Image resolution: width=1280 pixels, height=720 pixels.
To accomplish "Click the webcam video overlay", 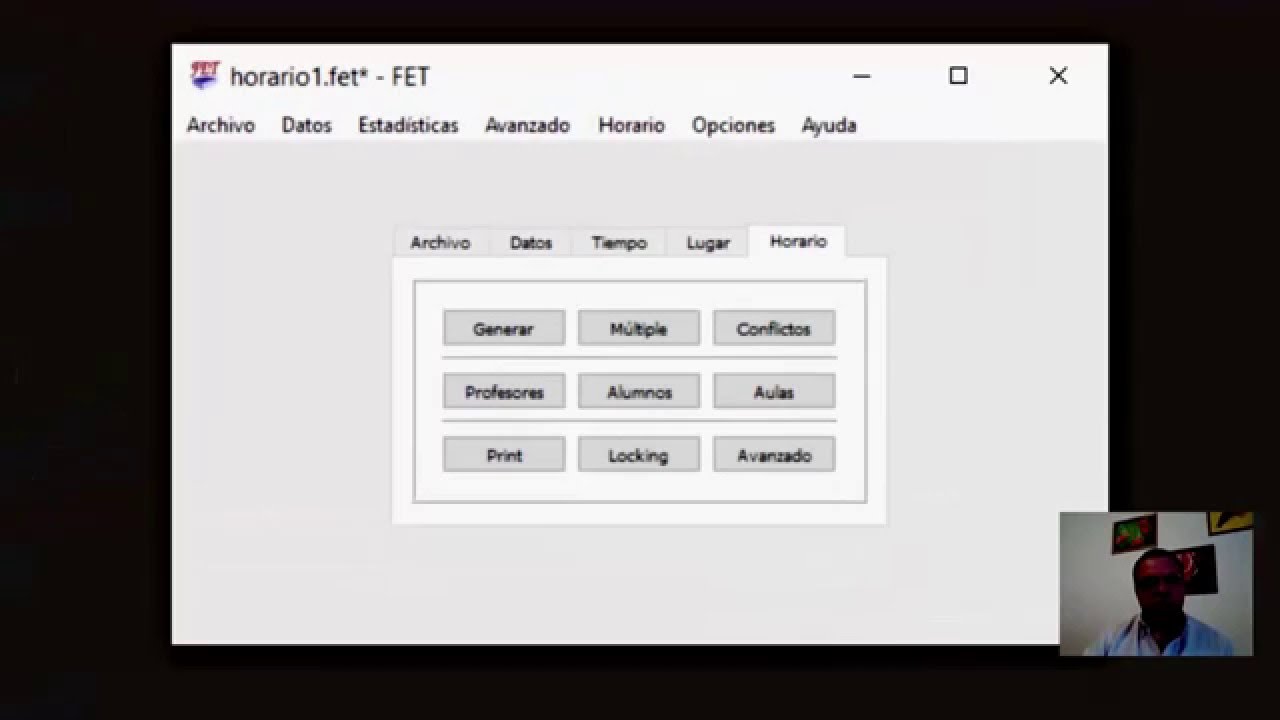I will coord(1156,584).
